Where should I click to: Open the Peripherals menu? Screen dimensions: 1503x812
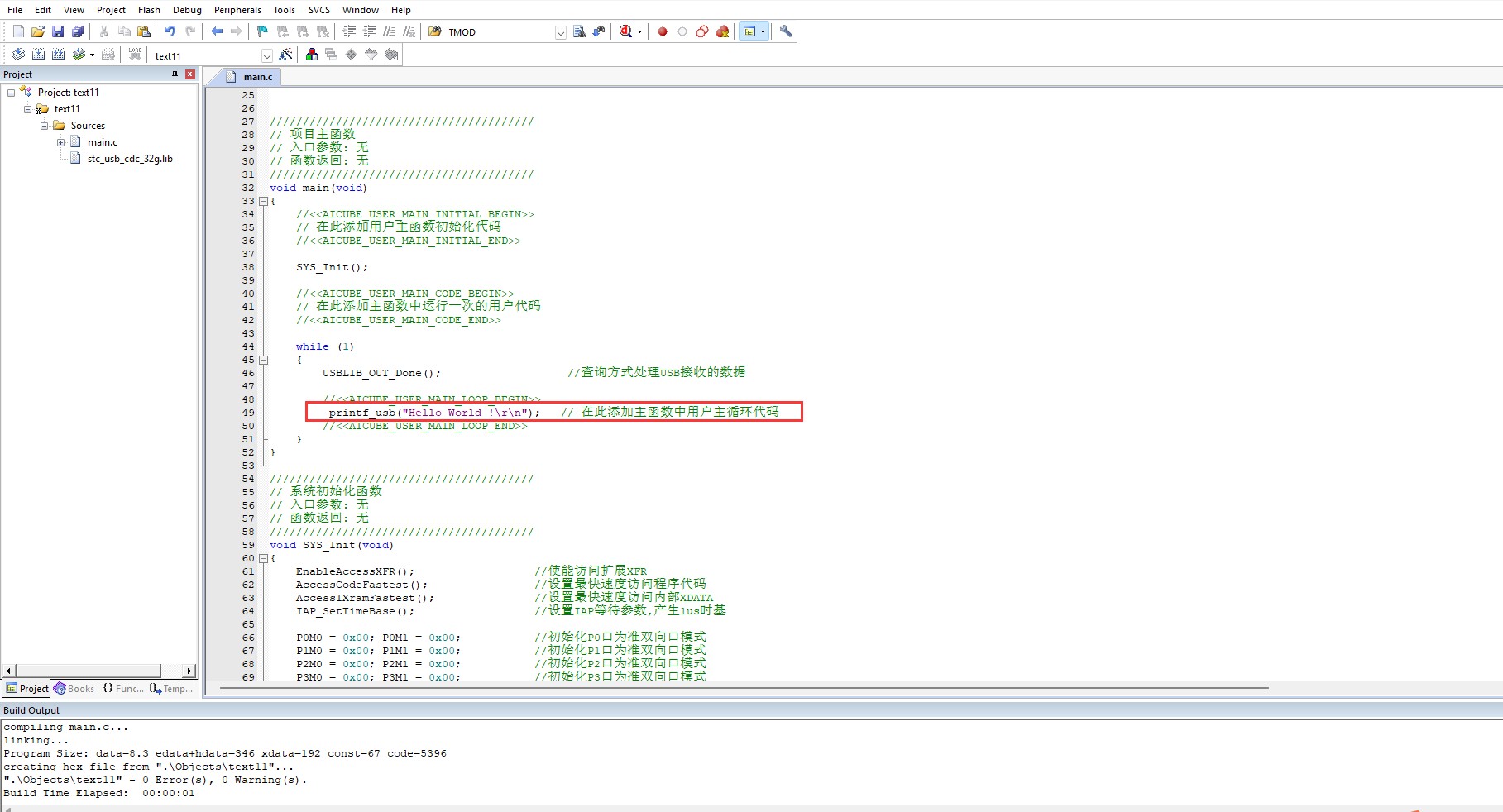(x=237, y=10)
